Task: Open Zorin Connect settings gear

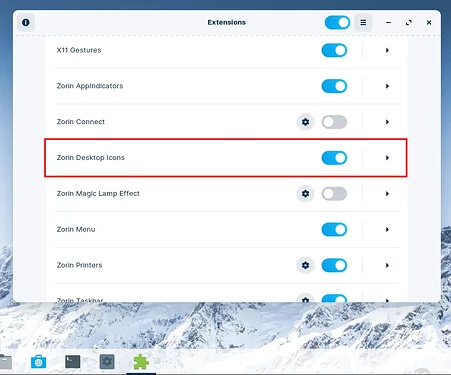Action: (305, 122)
